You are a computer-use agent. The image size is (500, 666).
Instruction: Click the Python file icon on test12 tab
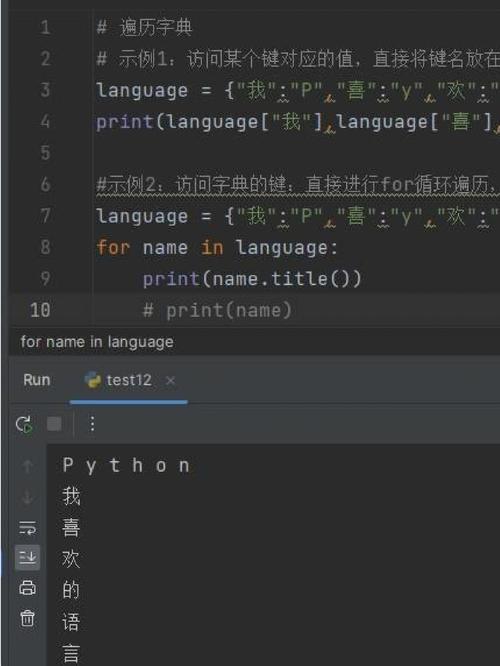click(x=92, y=380)
